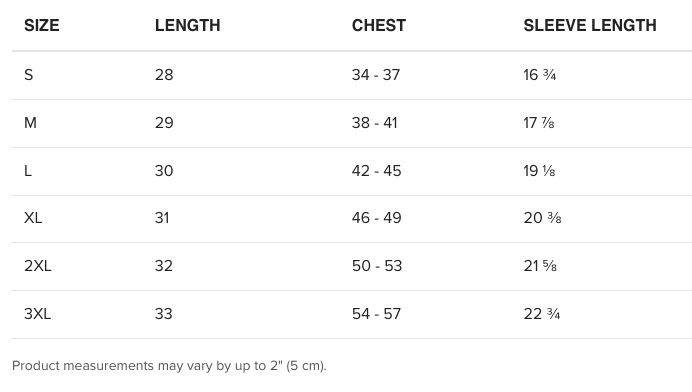The width and height of the screenshot is (692, 392).
Task: Click the length value 28
Action: pyautogui.click(x=164, y=75)
